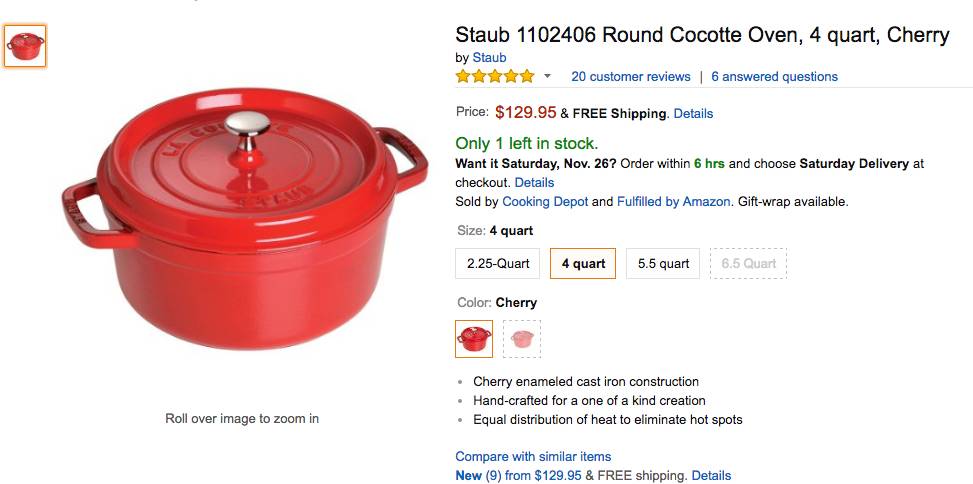Visit the Cooking Depot seller page
This screenshot has height=484, width=973.
click(545, 202)
